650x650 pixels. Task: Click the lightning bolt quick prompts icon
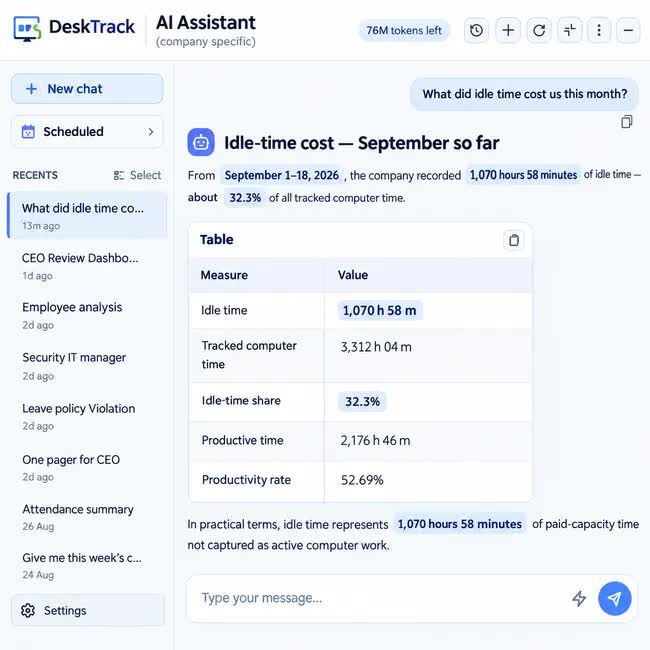pos(579,598)
